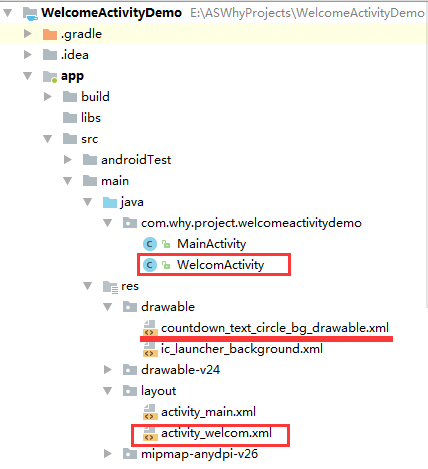This screenshot has width=428, height=469.
Task: Click the green lock badge beside WelcomActivity
Action: pyautogui.click(x=166, y=266)
